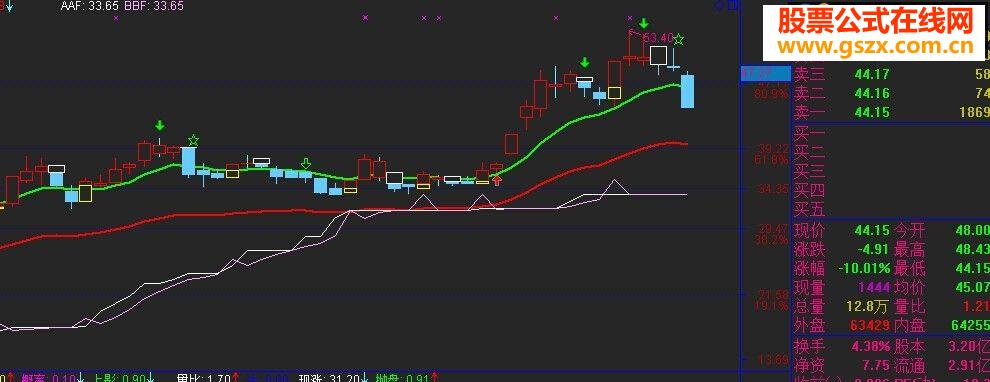Click the red up arrow signal marker
This screenshot has width=990, height=382.
coord(498,181)
